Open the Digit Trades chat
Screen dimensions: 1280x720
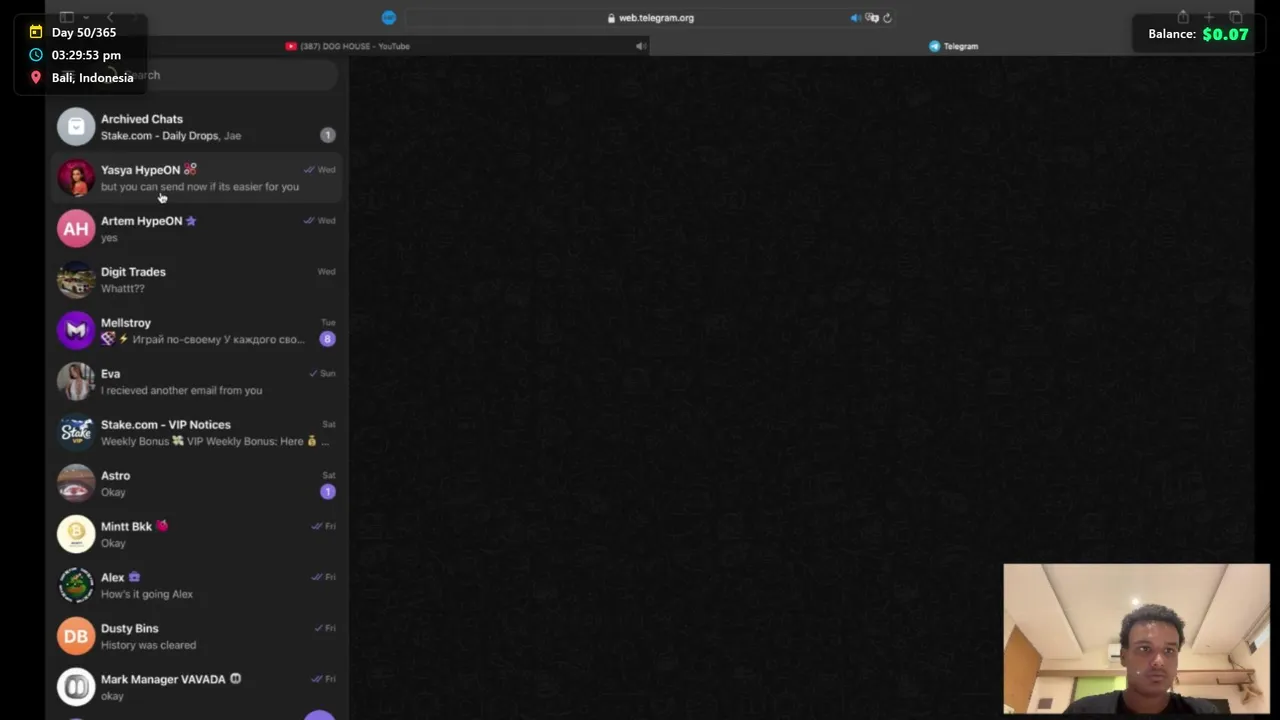(196, 280)
